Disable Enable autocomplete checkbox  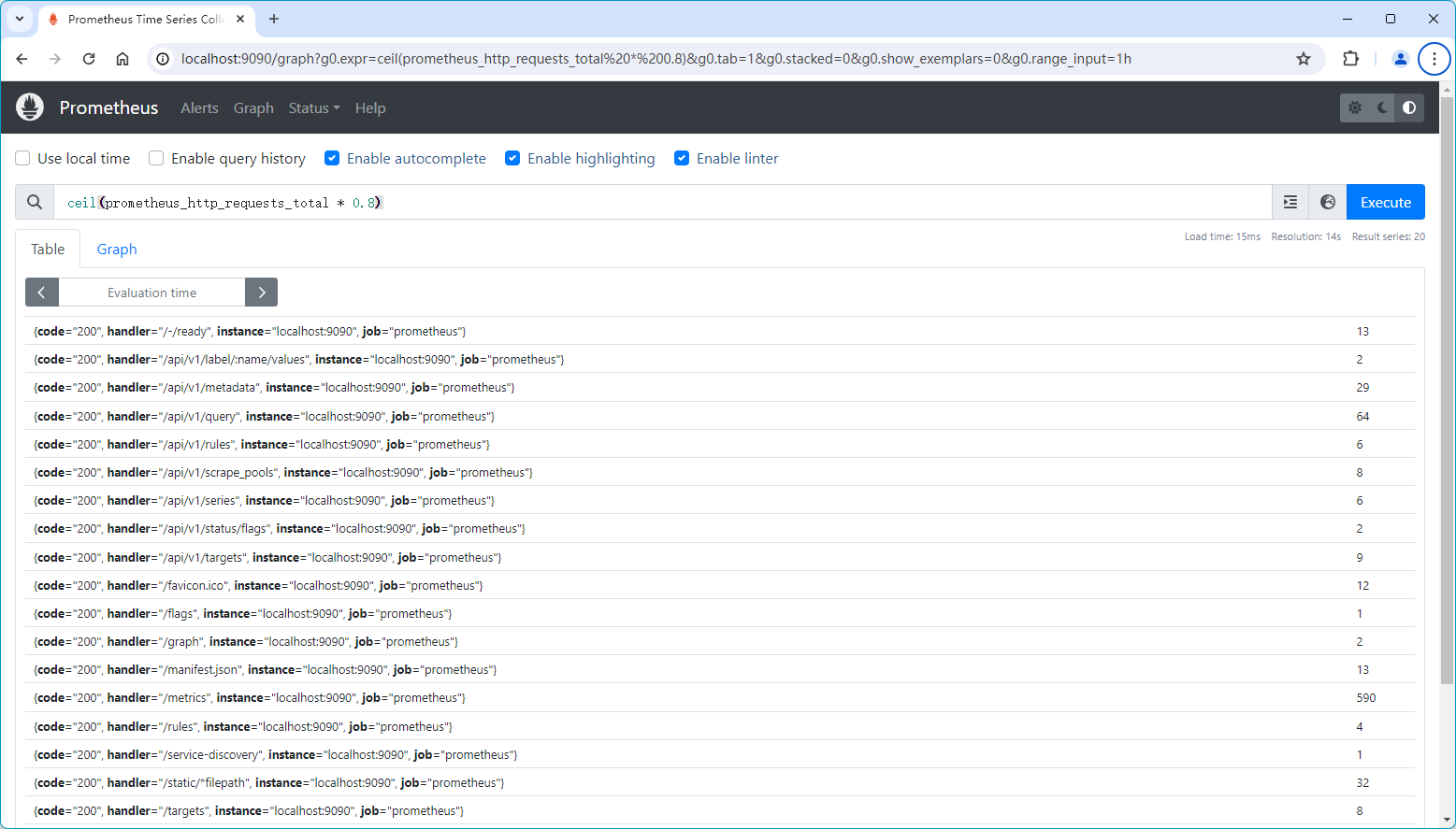click(332, 158)
